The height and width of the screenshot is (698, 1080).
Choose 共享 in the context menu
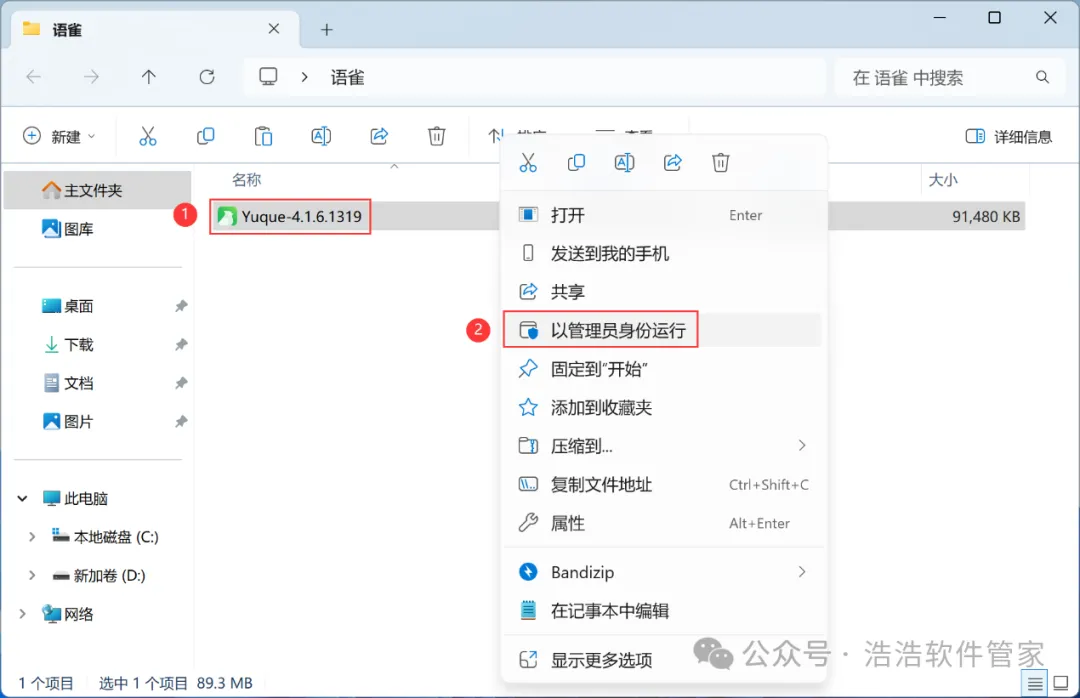pyautogui.click(x=665, y=291)
